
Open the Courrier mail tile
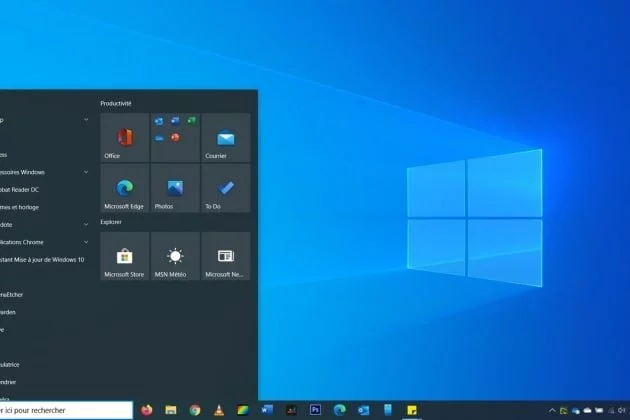point(226,138)
